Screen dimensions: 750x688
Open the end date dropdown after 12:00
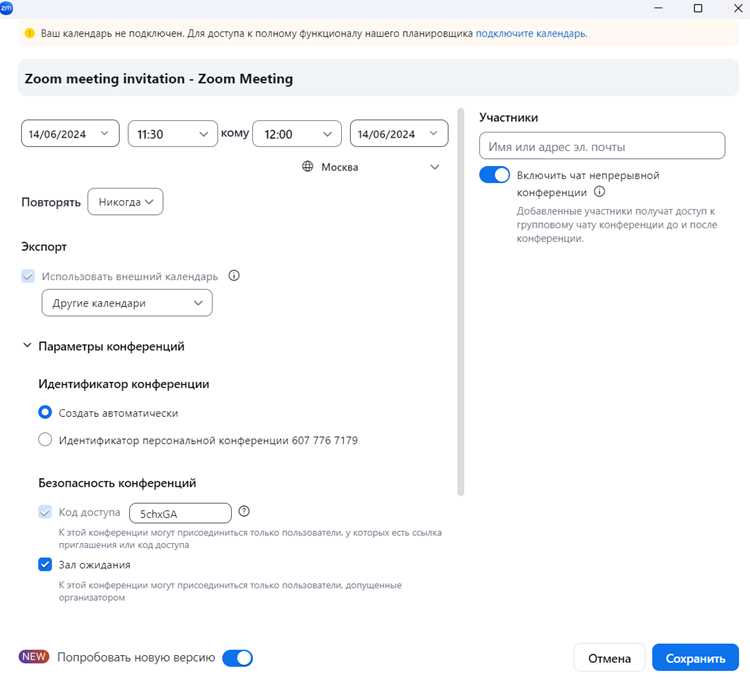coord(399,133)
